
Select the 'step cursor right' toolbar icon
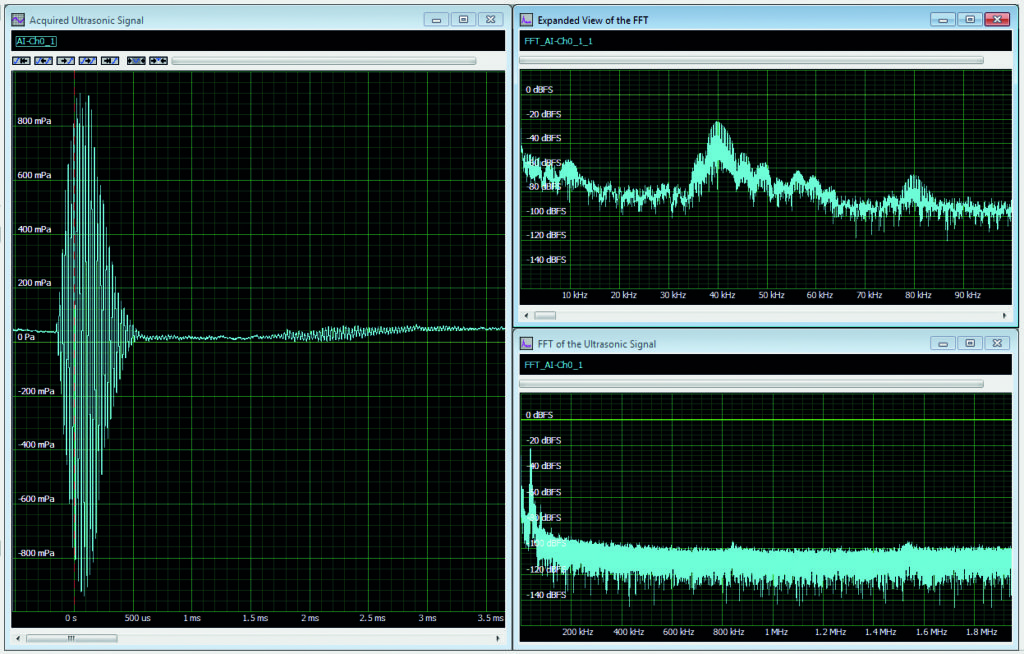pos(64,60)
